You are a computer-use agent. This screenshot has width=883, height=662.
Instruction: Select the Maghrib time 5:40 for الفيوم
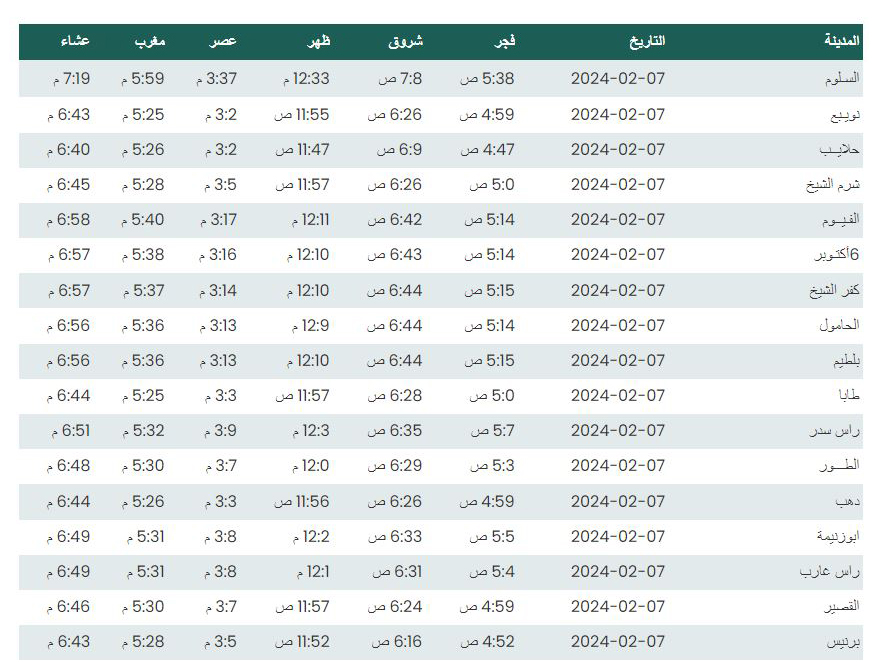143,220
